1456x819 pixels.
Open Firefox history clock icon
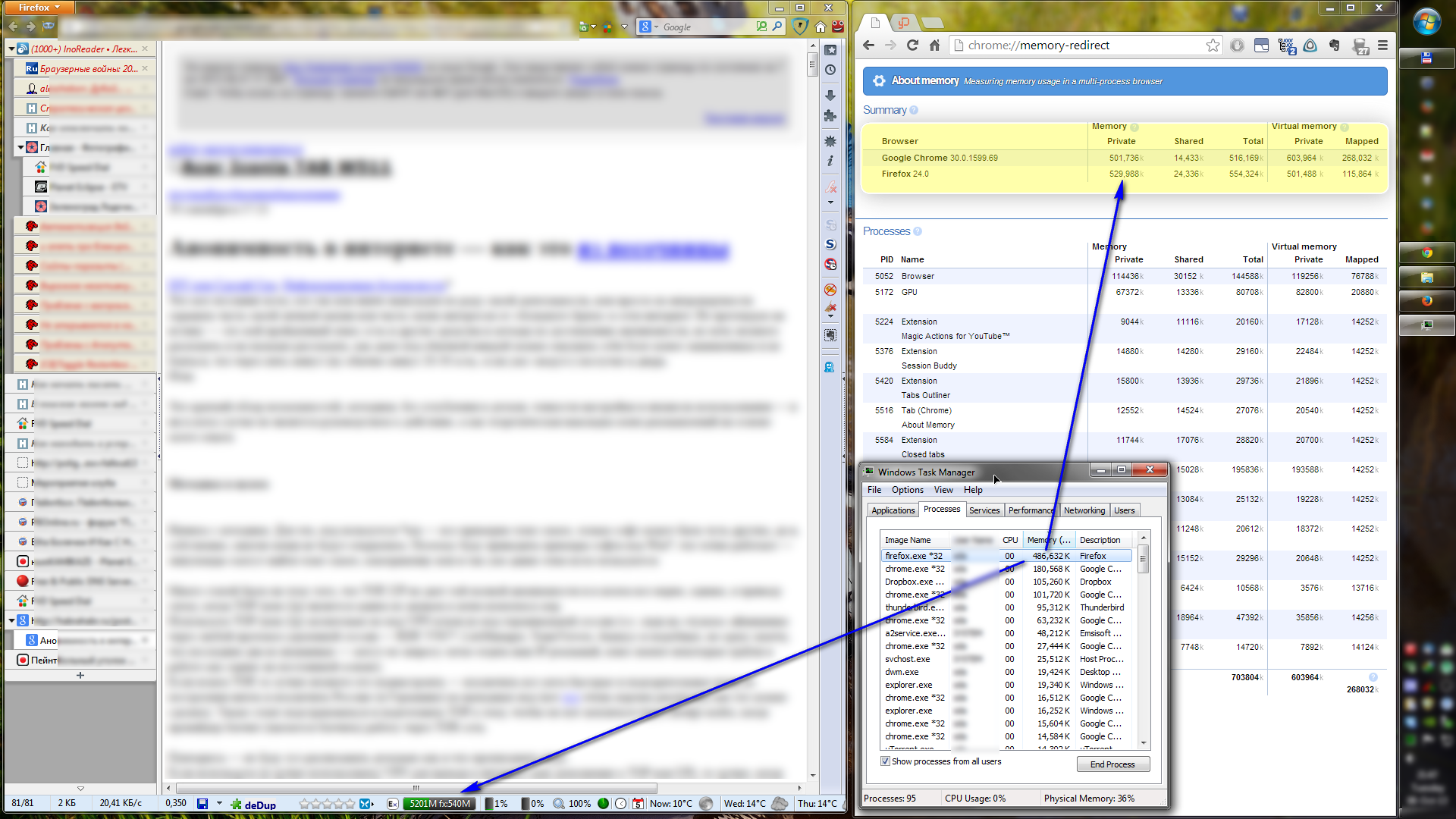point(830,70)
